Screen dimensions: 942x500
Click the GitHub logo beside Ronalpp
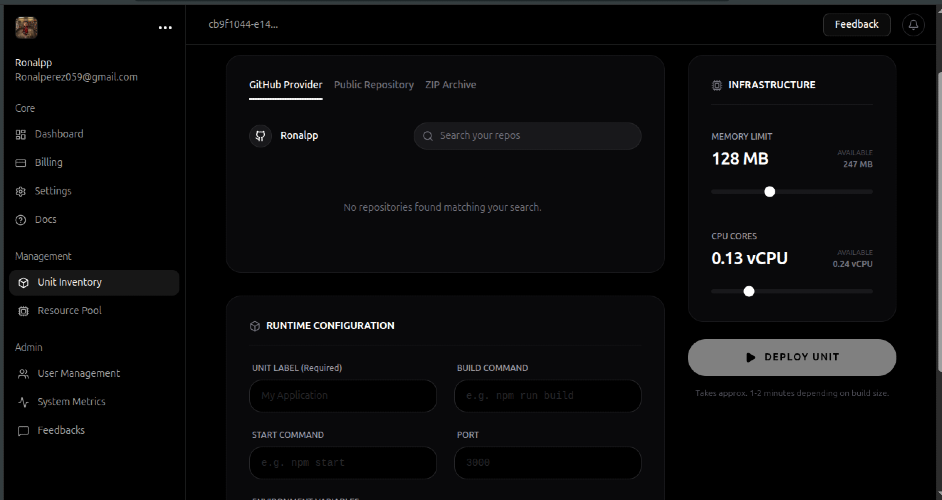pyautogui.click(x=260, y=136)
